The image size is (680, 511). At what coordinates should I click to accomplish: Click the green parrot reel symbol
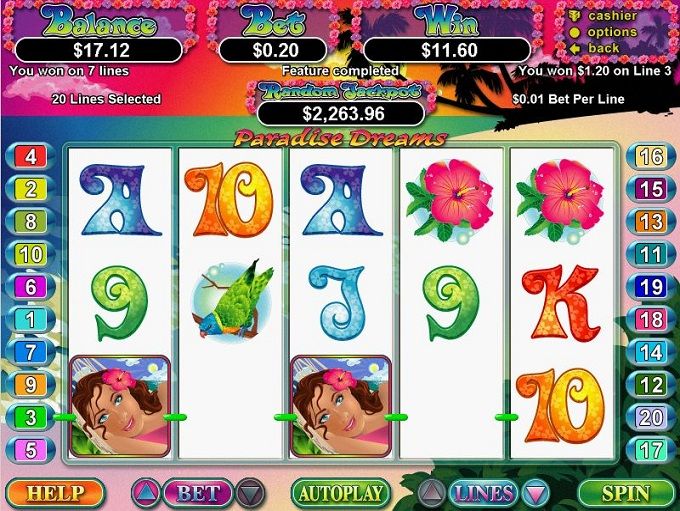coord(232,300)
